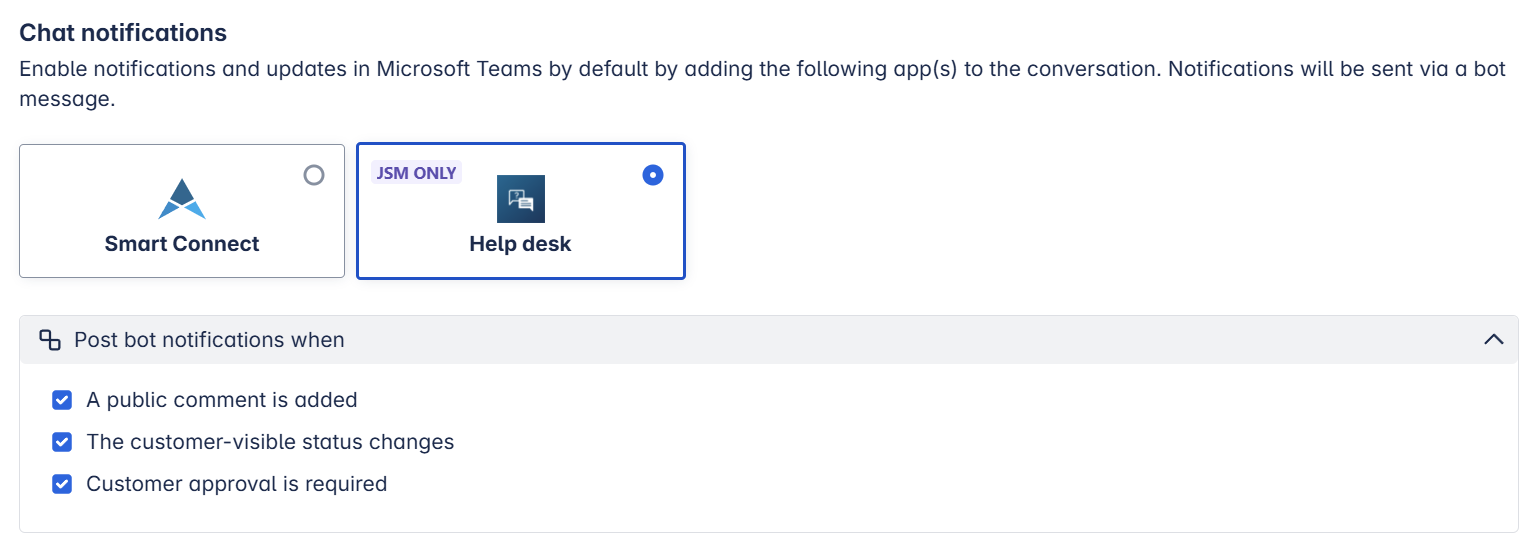
Task: Collapse the section using the chevron arrow
Action: click(x=1493, y=340)
